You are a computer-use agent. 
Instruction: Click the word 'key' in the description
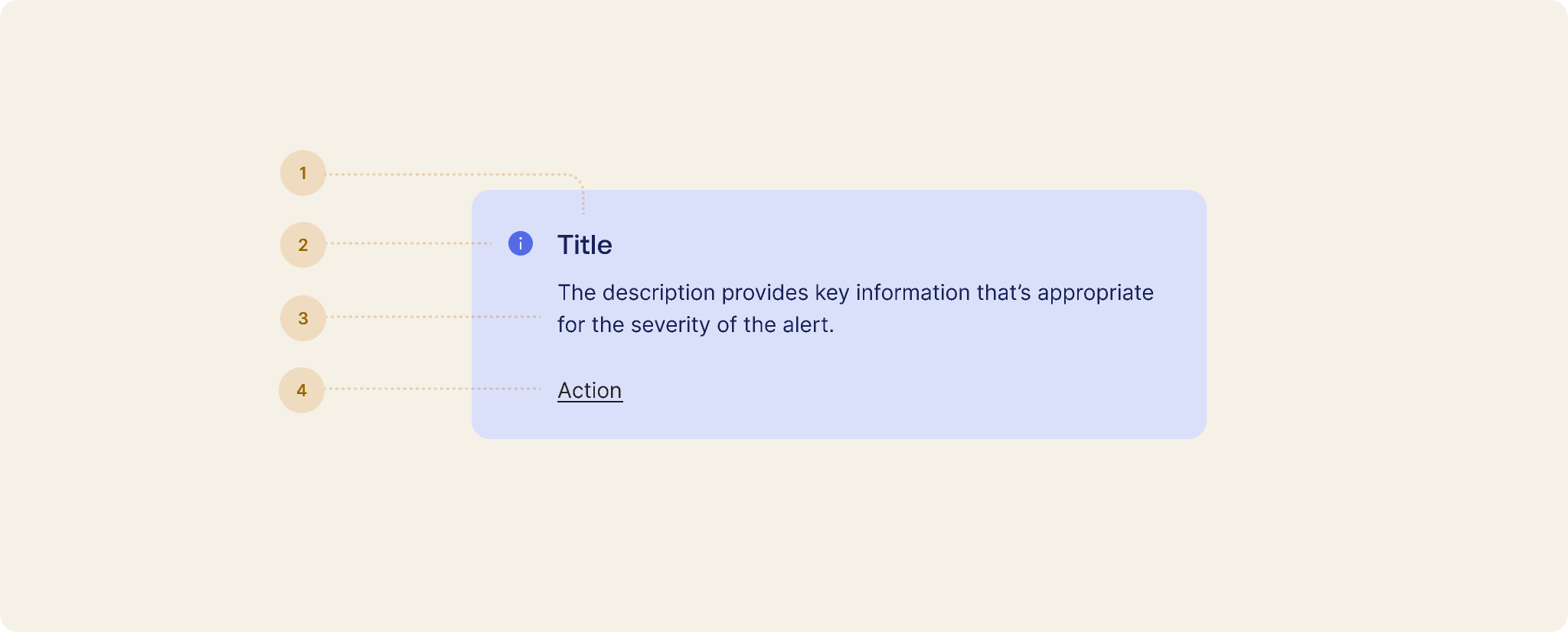[831, 294]
